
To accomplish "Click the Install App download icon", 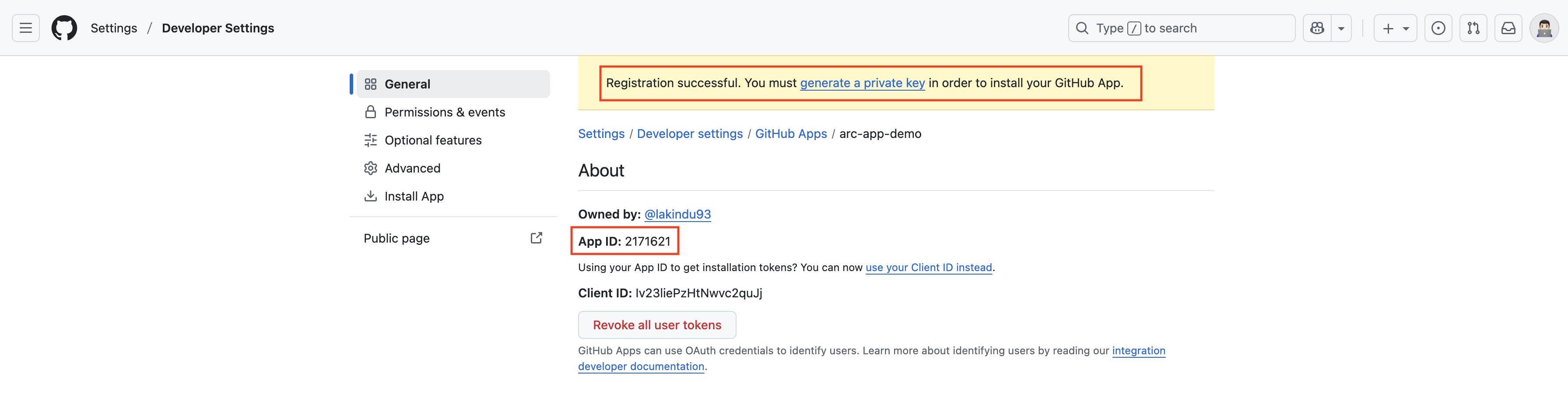I will pyautogui.click(x=371, y=195).
